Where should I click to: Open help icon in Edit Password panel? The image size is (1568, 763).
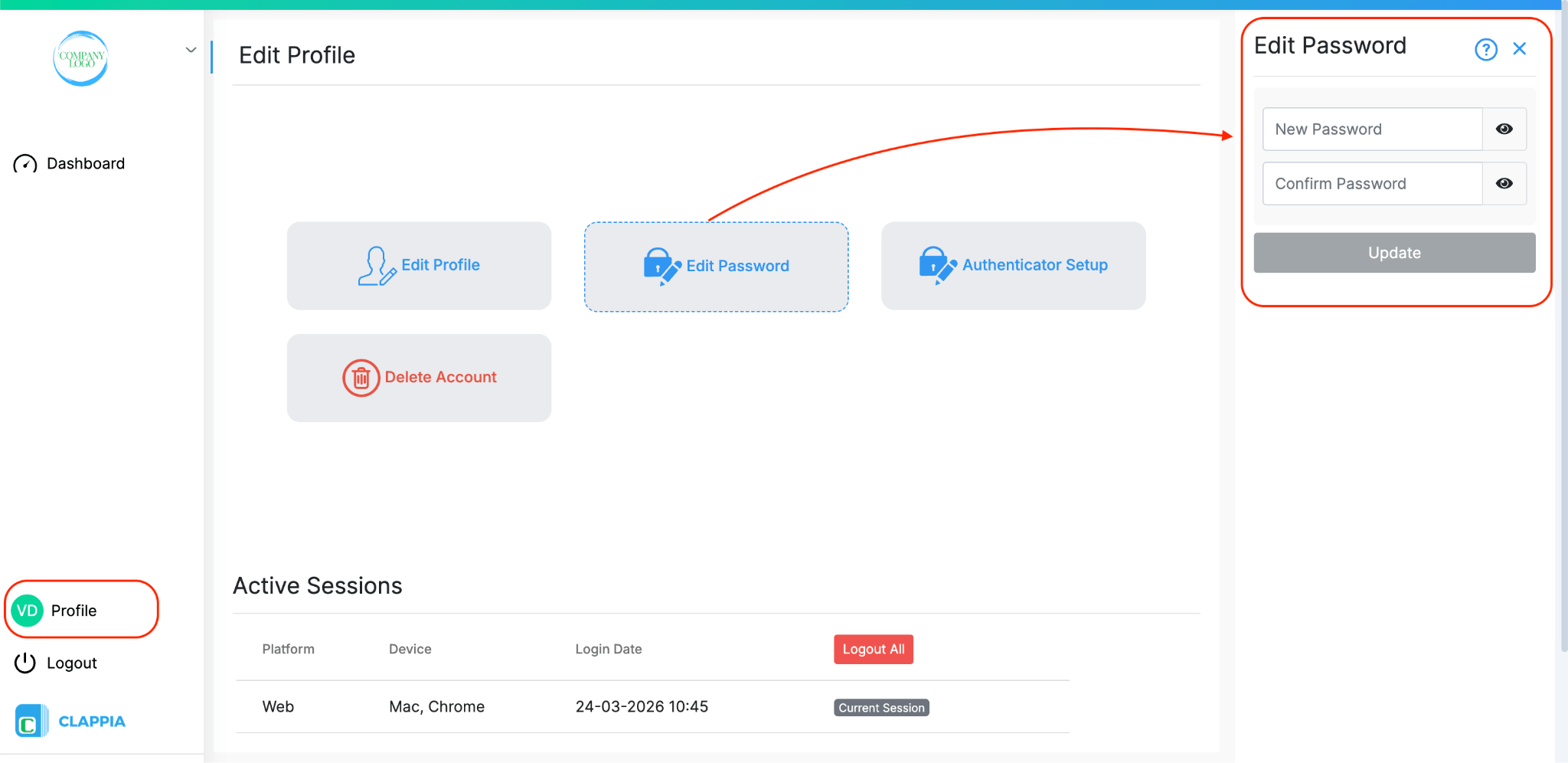1486,50
